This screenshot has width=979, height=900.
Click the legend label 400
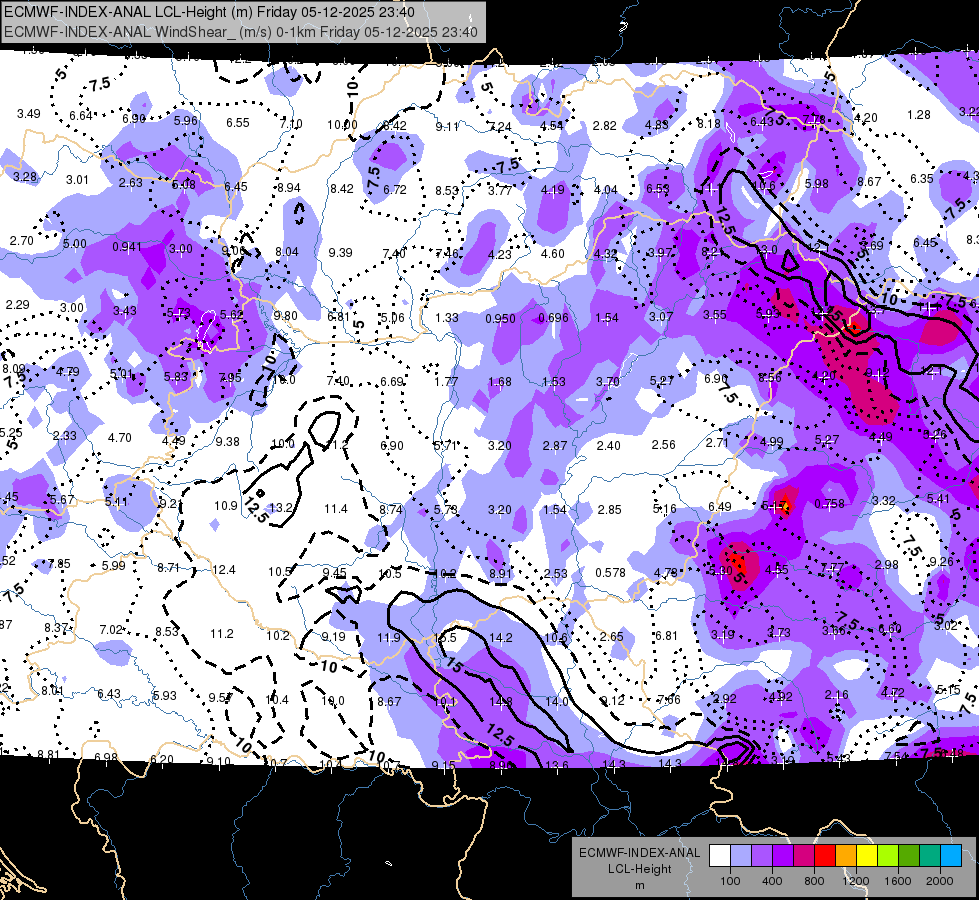772,881
